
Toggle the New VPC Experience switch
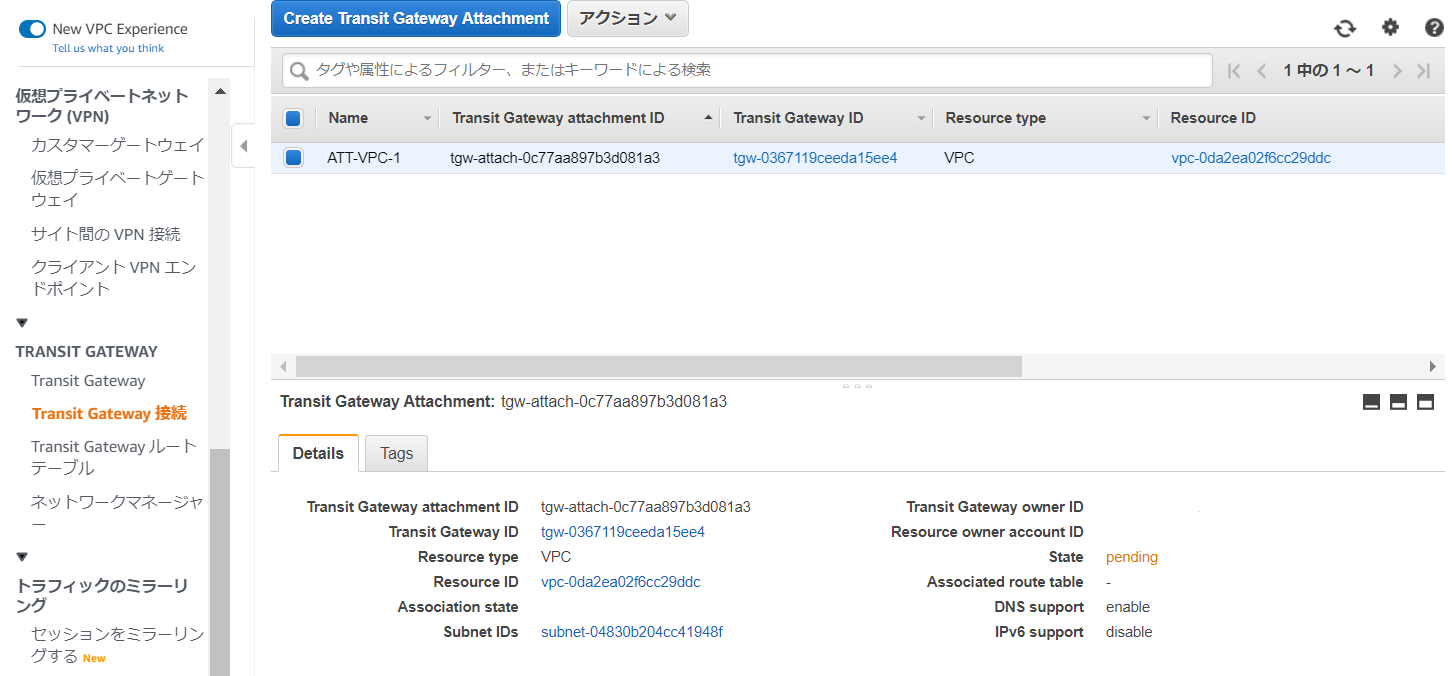coord(32,29)
